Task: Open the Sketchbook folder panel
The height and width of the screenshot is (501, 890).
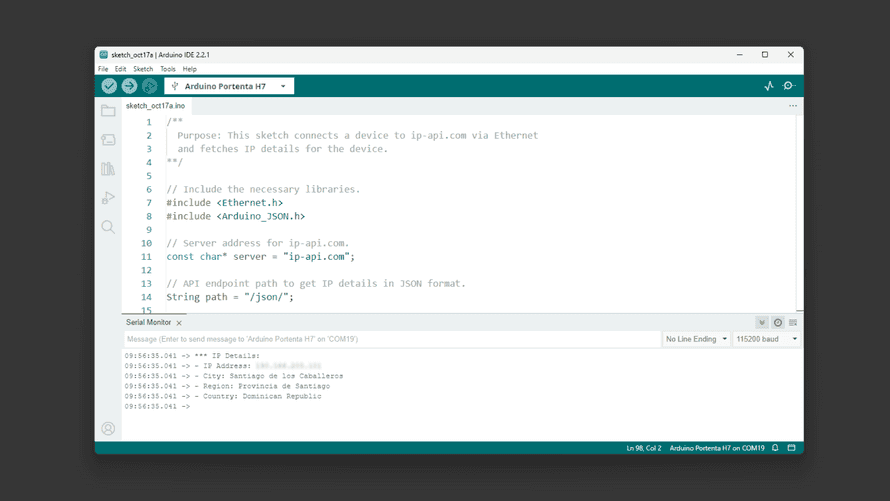Action: pos(108,111)
